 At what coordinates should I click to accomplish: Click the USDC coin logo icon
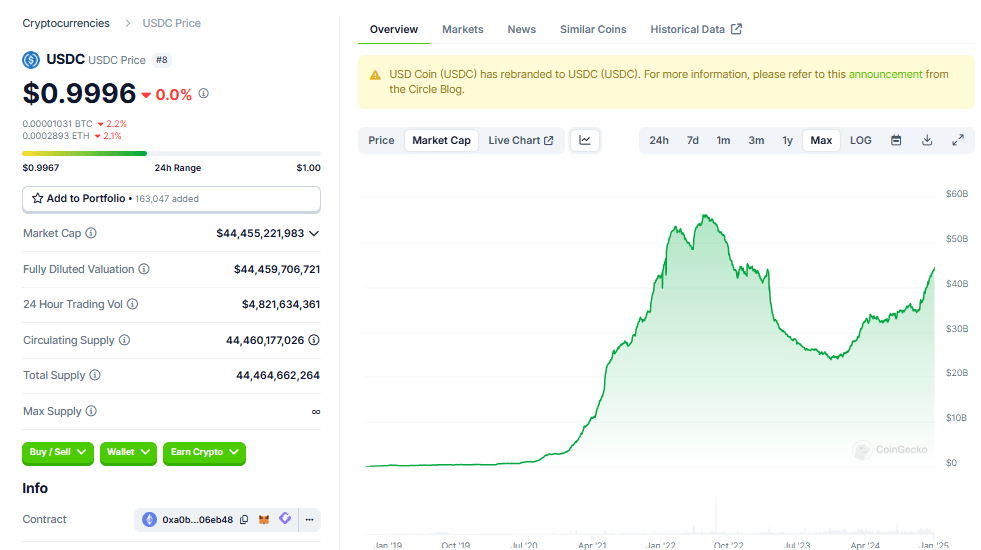(31, 60)
